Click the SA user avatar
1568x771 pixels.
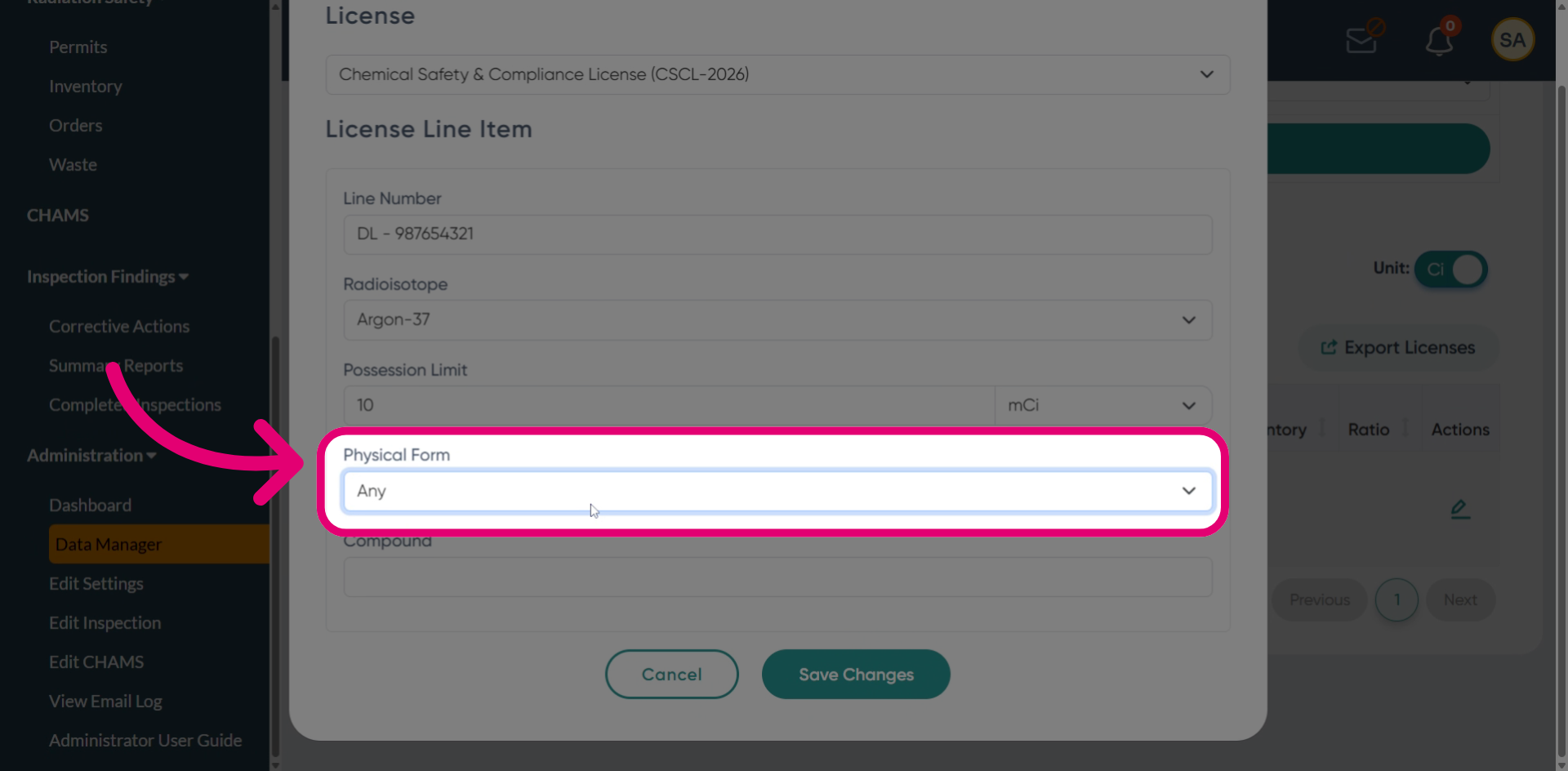point(1512,39)
